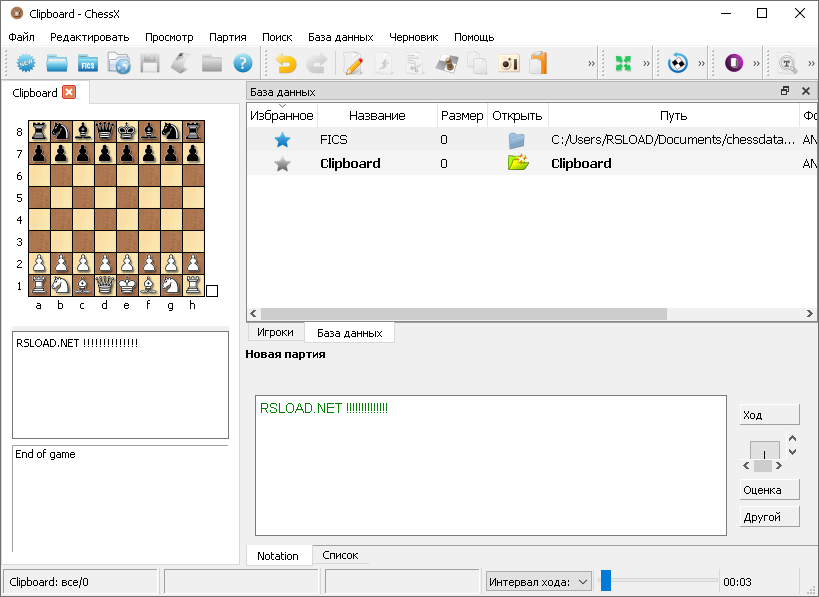Open the Черновик menu
Screen dimensions: 819x597
(413, 36)
